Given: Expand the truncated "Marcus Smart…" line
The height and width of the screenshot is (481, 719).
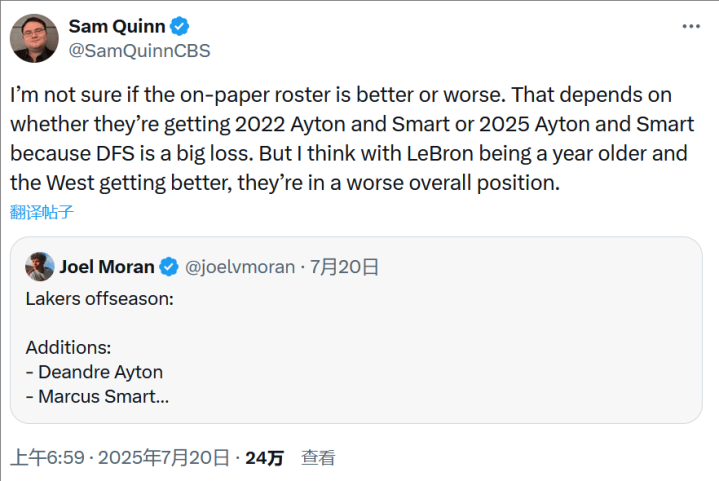Looking at the screenshot, I should 103,396.
